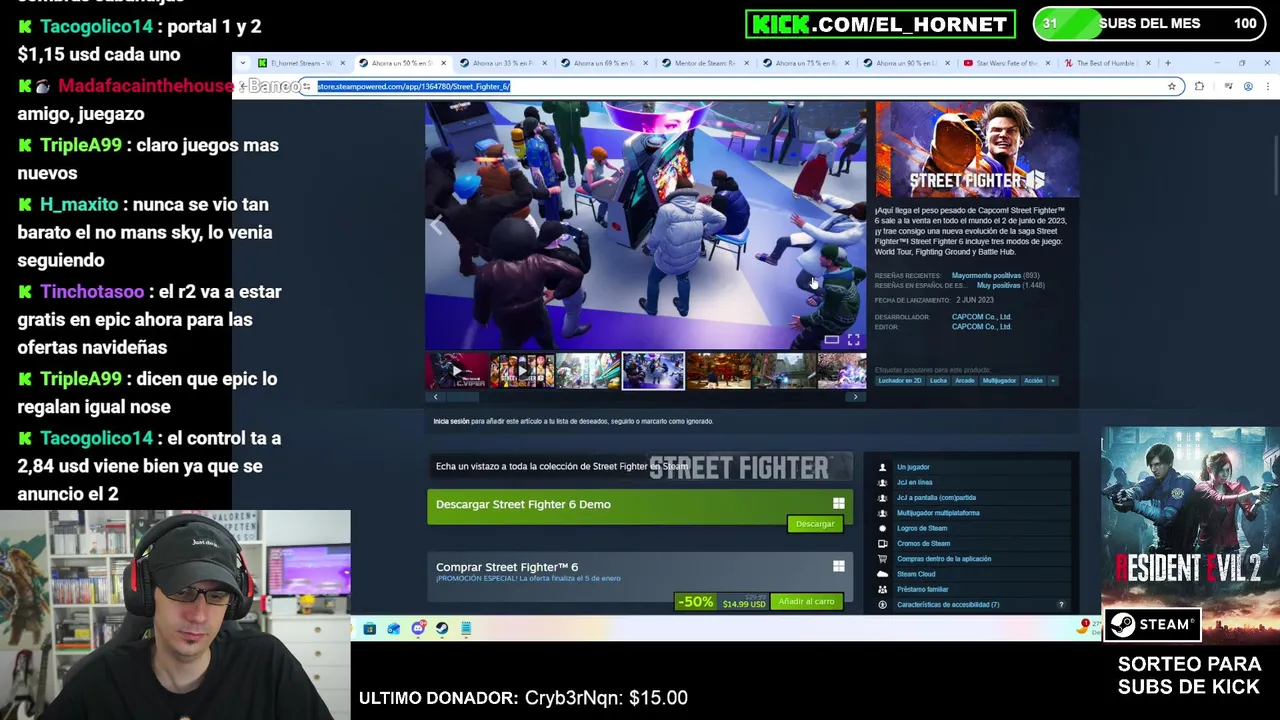The height and width of the screenshot is (720, 1280).
Task: Click Añadir al carro button
Action: pyautogui.click(x=806, y=601)
